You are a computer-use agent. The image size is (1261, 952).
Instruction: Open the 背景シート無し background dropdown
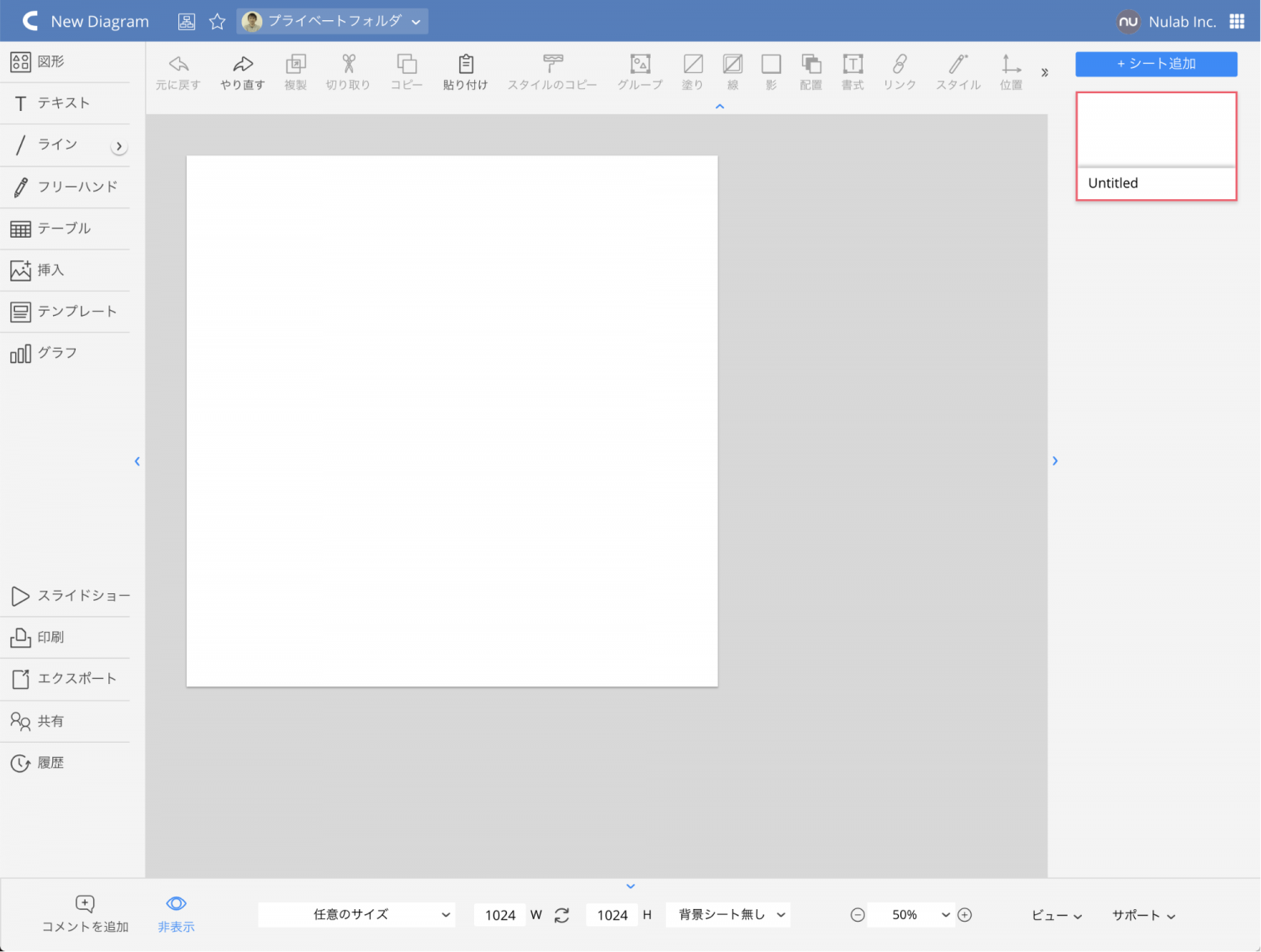click(x=728, y=915)
